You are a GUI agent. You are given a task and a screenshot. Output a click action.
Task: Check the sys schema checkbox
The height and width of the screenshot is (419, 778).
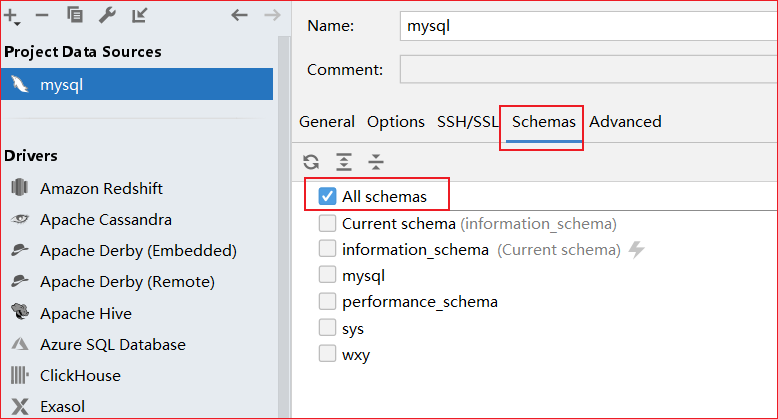click(327, 328)
